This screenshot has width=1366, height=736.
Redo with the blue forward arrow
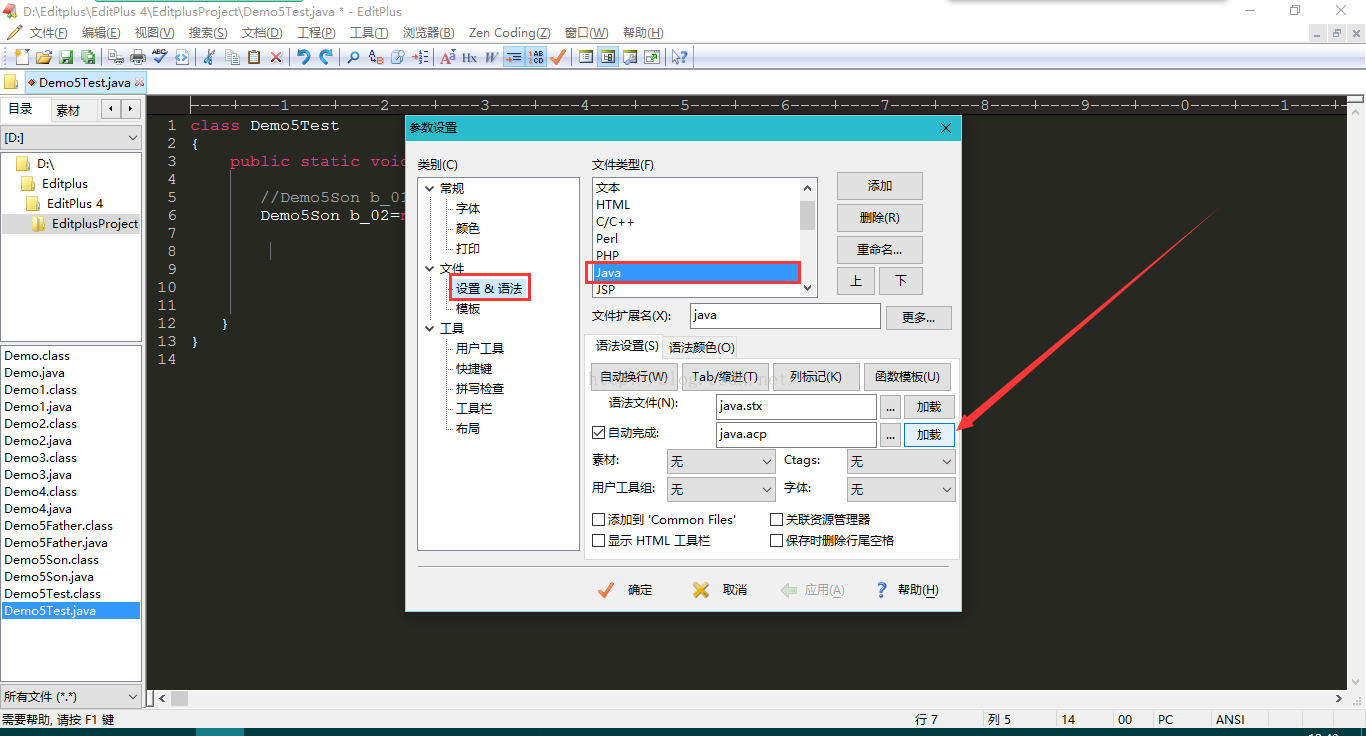click(326, 57)
